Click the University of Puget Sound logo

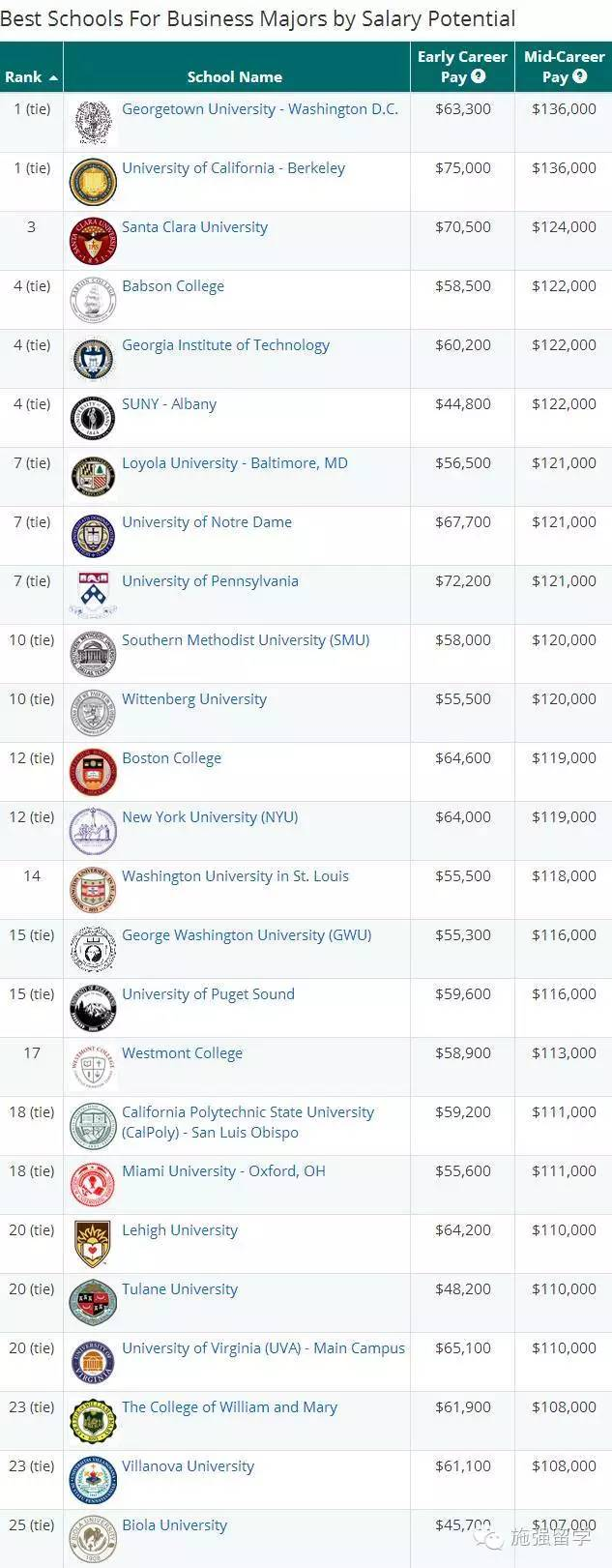[93, 1008]
